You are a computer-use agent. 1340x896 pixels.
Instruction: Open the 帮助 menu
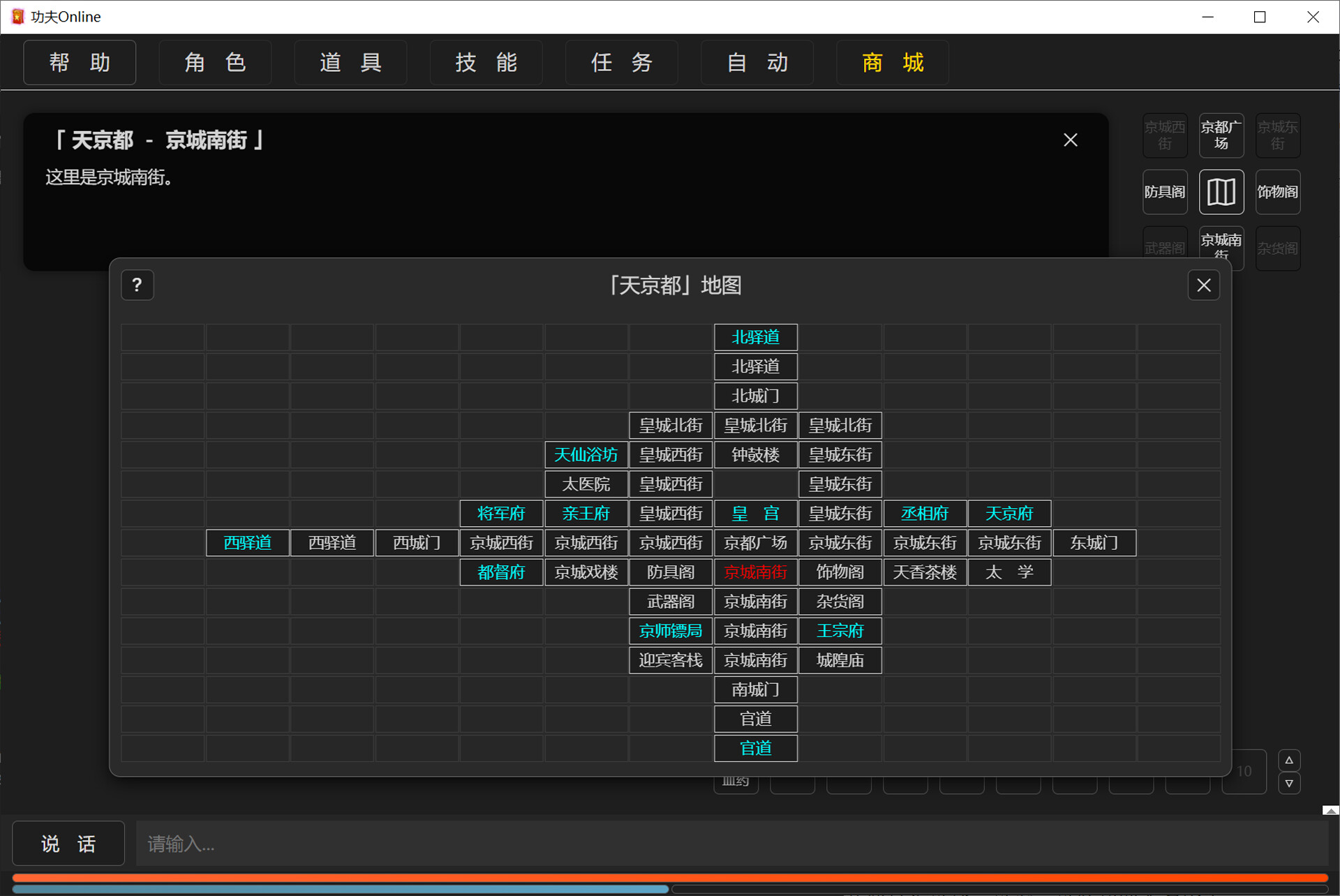(x=79, y=63)
